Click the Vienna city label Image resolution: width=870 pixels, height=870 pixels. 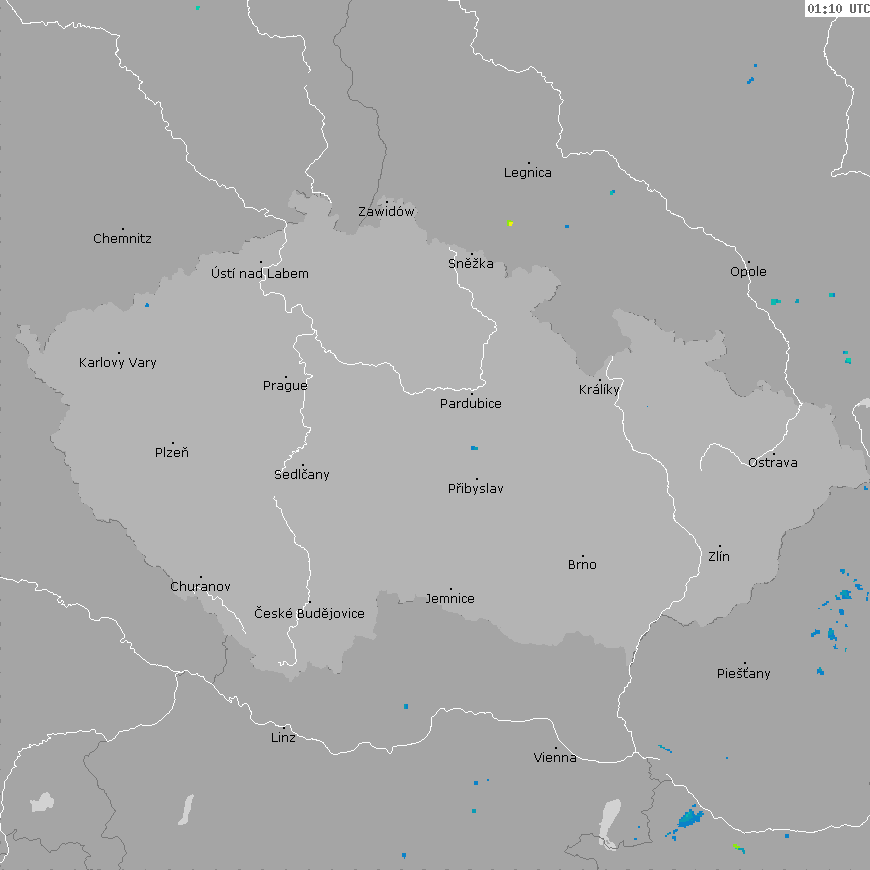pyautogui.click(x=555, y=758)
